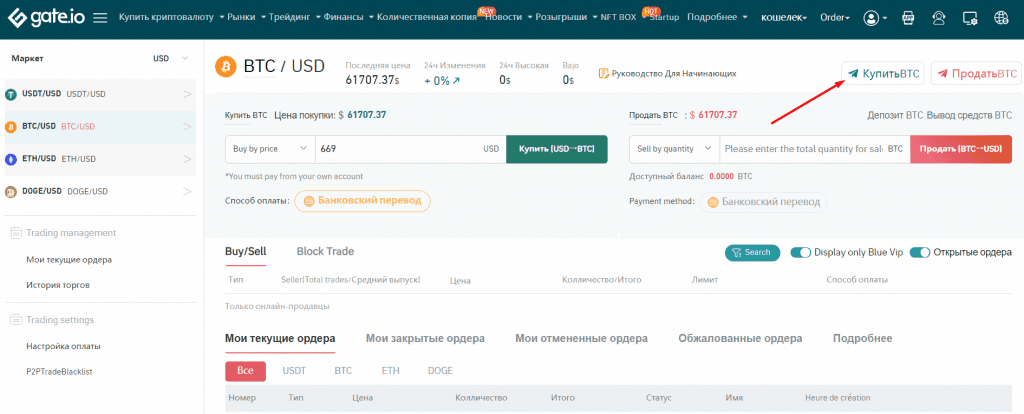Open the hamburger menu icon

100,18
